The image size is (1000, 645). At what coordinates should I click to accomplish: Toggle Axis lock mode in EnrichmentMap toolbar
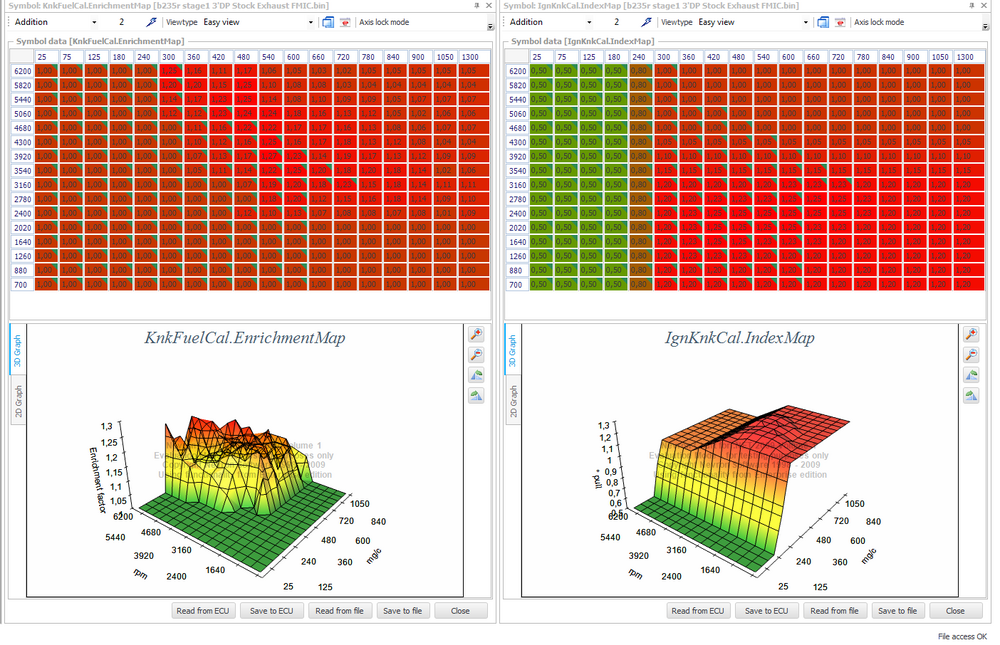point(384,22)
